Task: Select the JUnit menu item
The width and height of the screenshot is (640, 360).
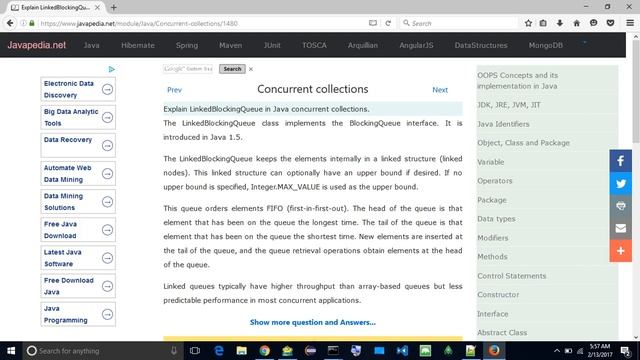Action: pyautogui.click(x=272, y=45)
